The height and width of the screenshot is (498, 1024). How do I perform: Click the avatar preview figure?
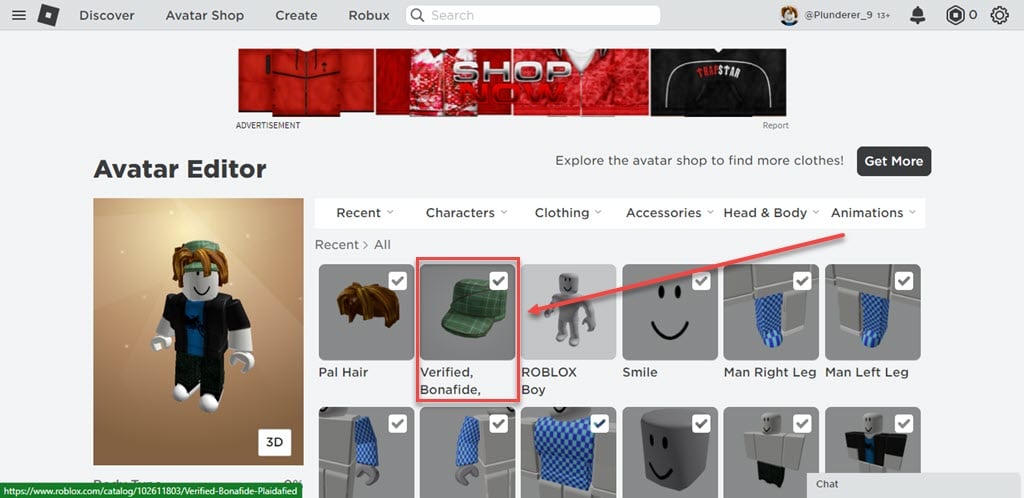click(202, 326)
